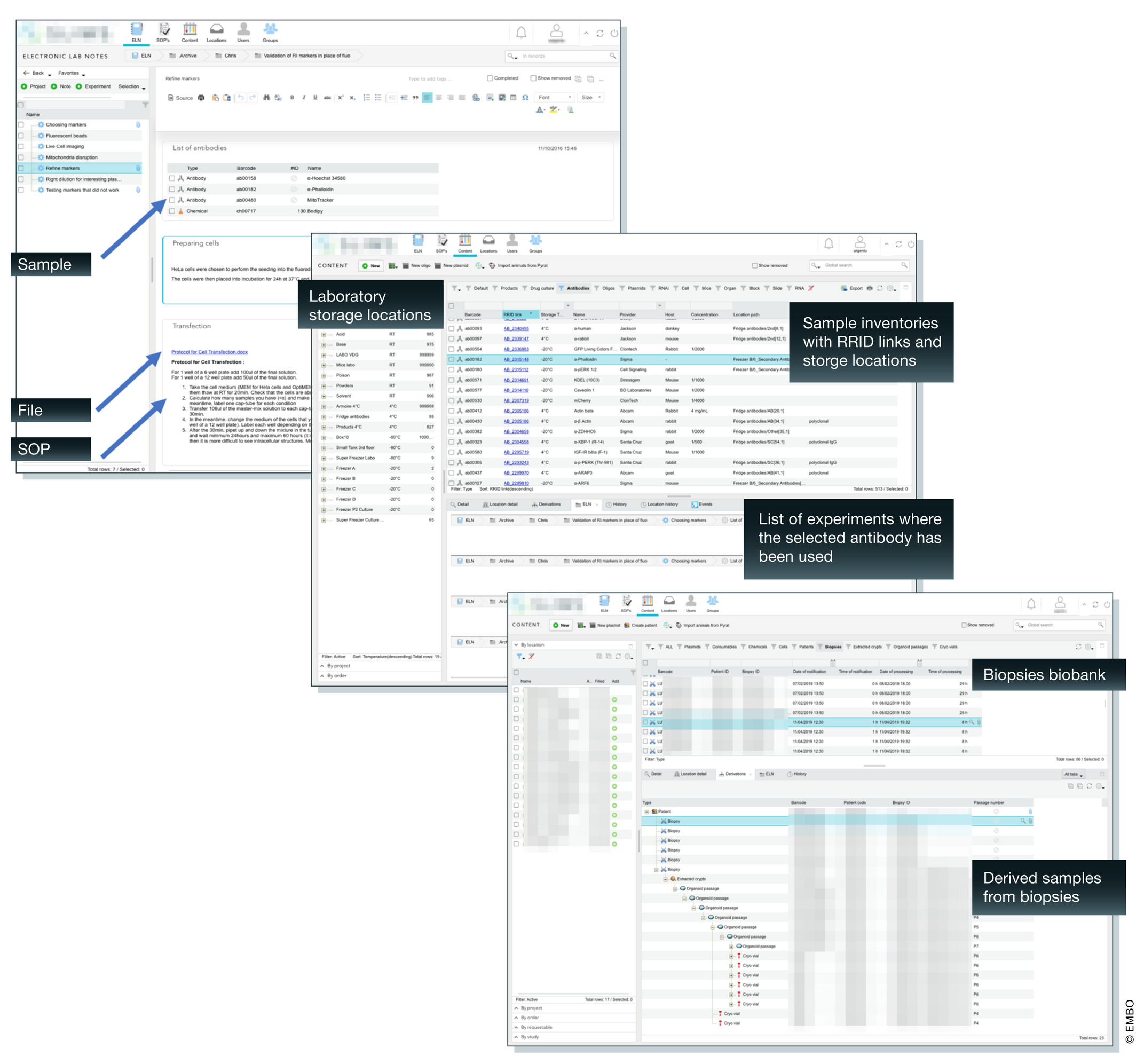Open Location history tab in antibodies window

point(659,505)
